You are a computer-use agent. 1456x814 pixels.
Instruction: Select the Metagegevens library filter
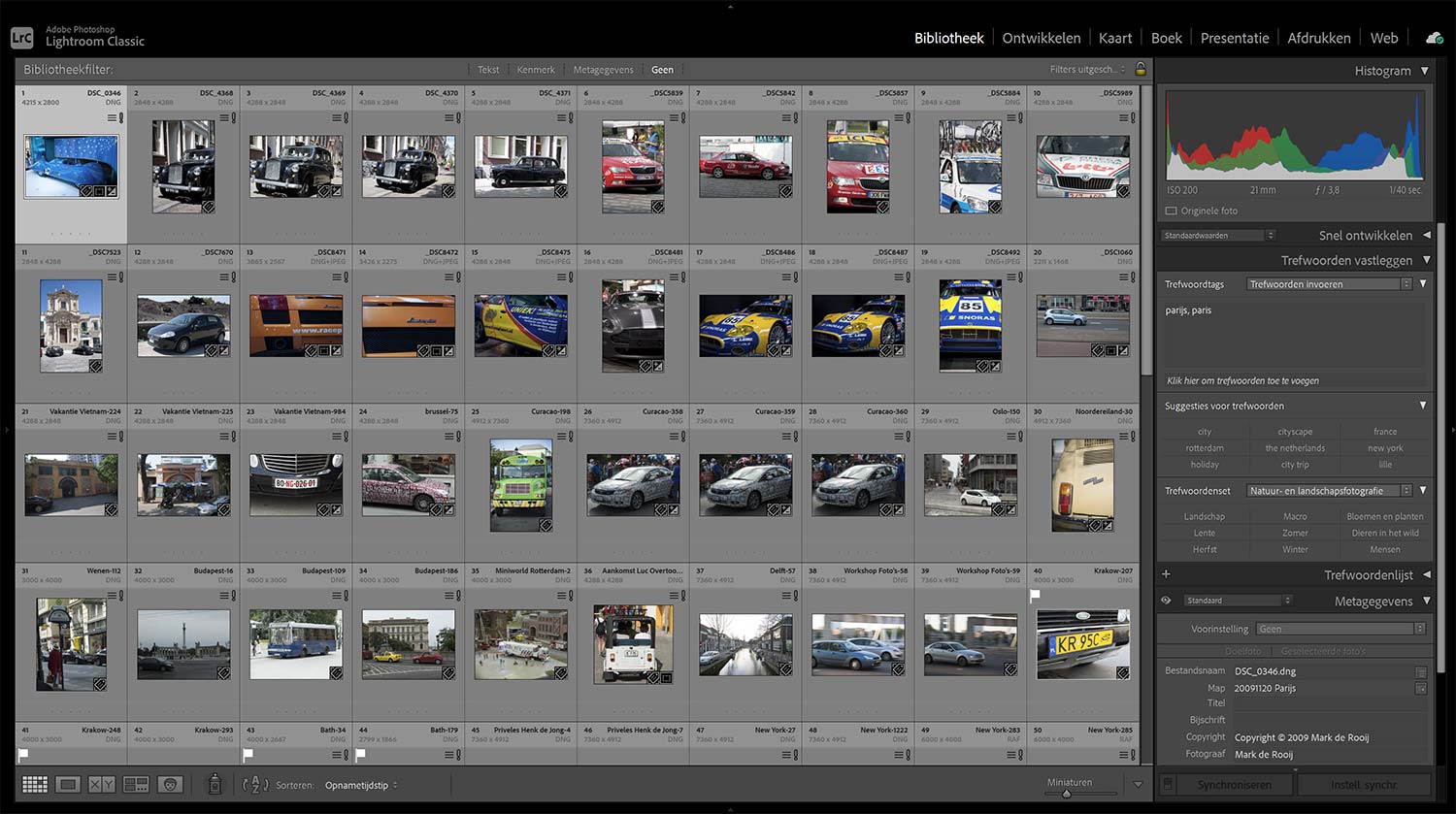point(603,70)
